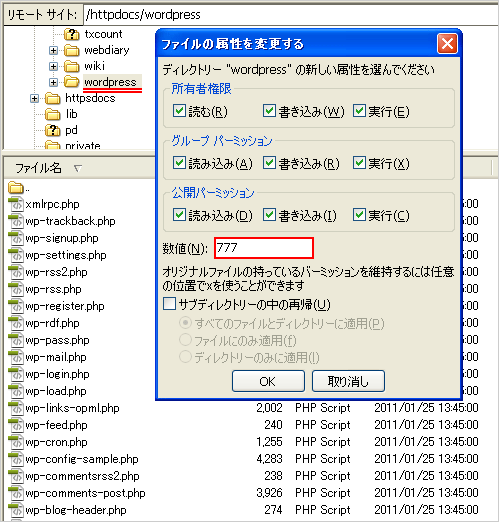Click the wp-config-sample.php file icon
This screenshot has height=522, width=499.
click(16, 459)
